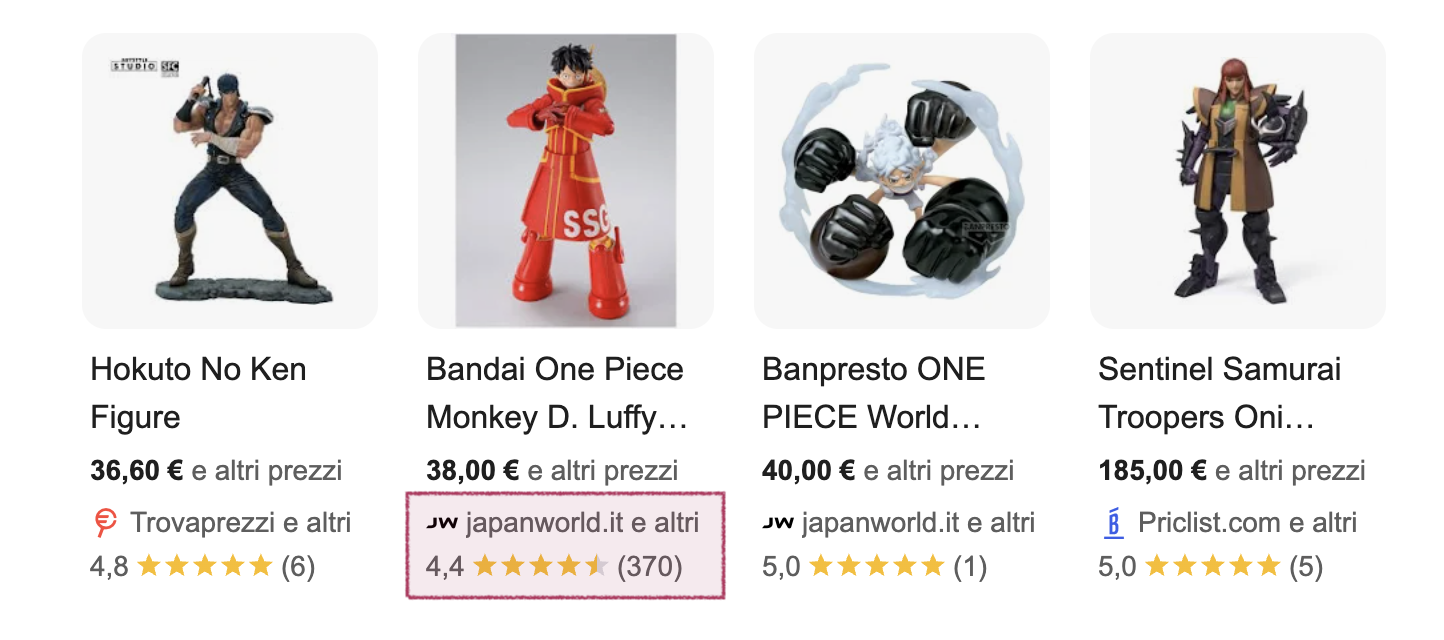Click the 4,4 star rating stars
Screen dimensions: 1444x640
point(540,568)
